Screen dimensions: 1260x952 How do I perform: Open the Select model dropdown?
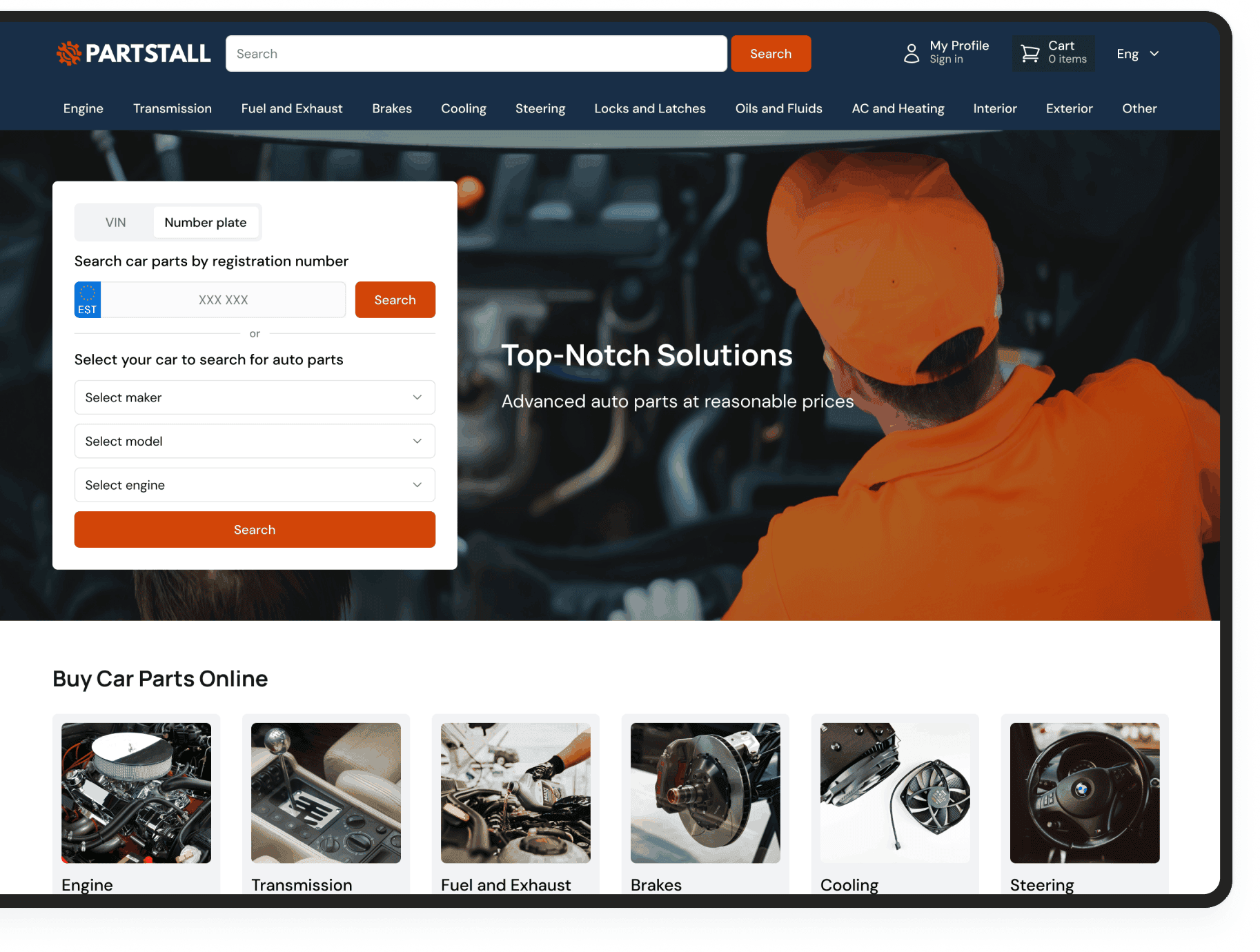tap(255, 441)
